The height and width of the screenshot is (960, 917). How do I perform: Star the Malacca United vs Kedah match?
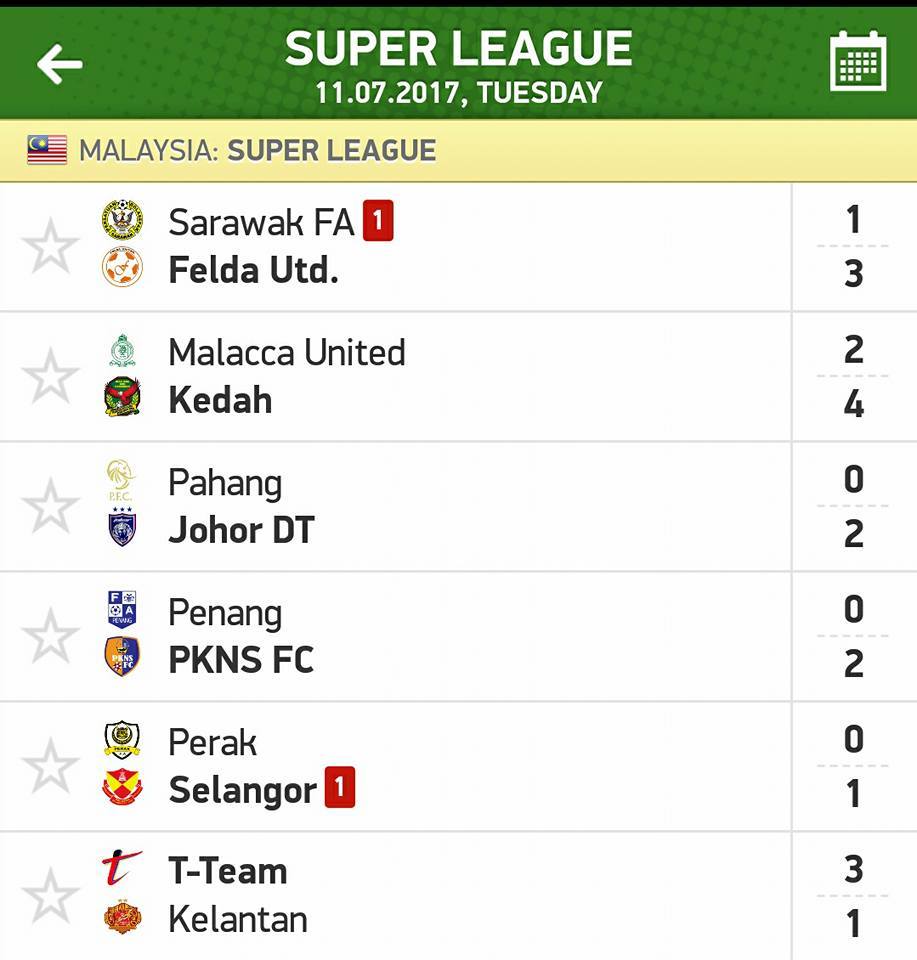coord(50,376)
